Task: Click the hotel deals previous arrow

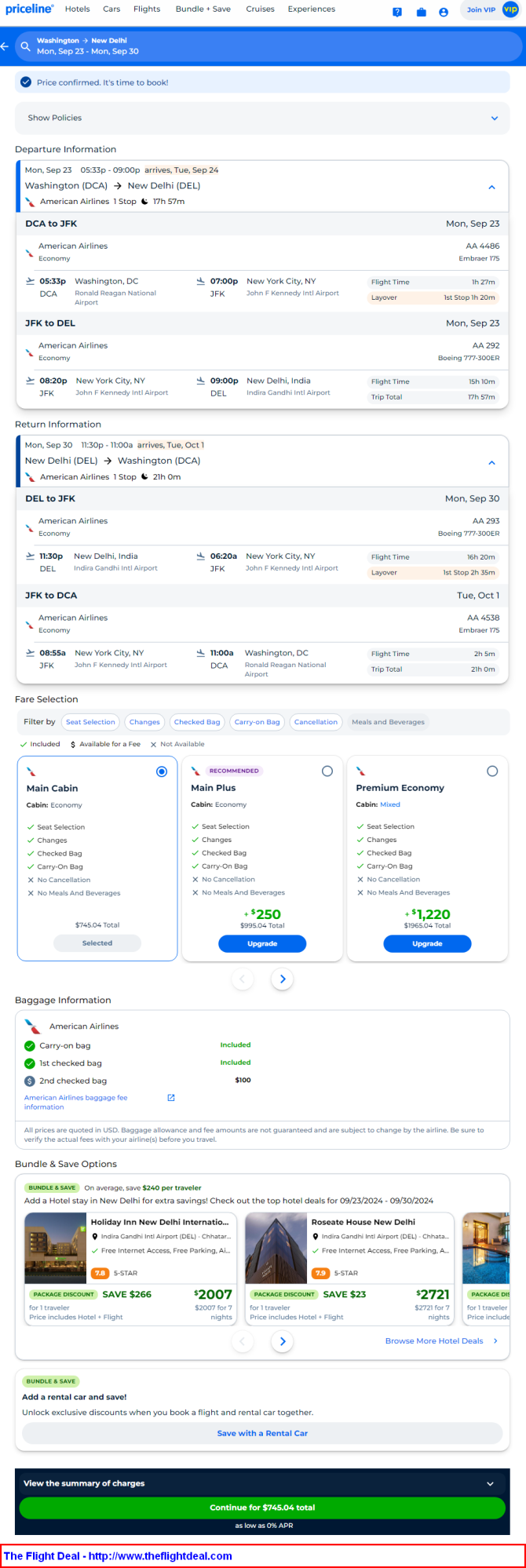Action: 243,1342
